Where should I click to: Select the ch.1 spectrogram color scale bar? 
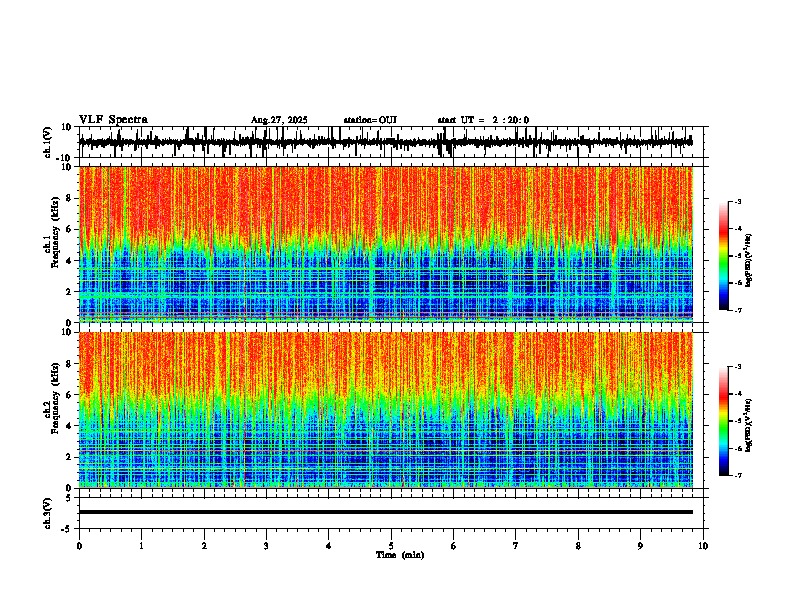point(724,256)
